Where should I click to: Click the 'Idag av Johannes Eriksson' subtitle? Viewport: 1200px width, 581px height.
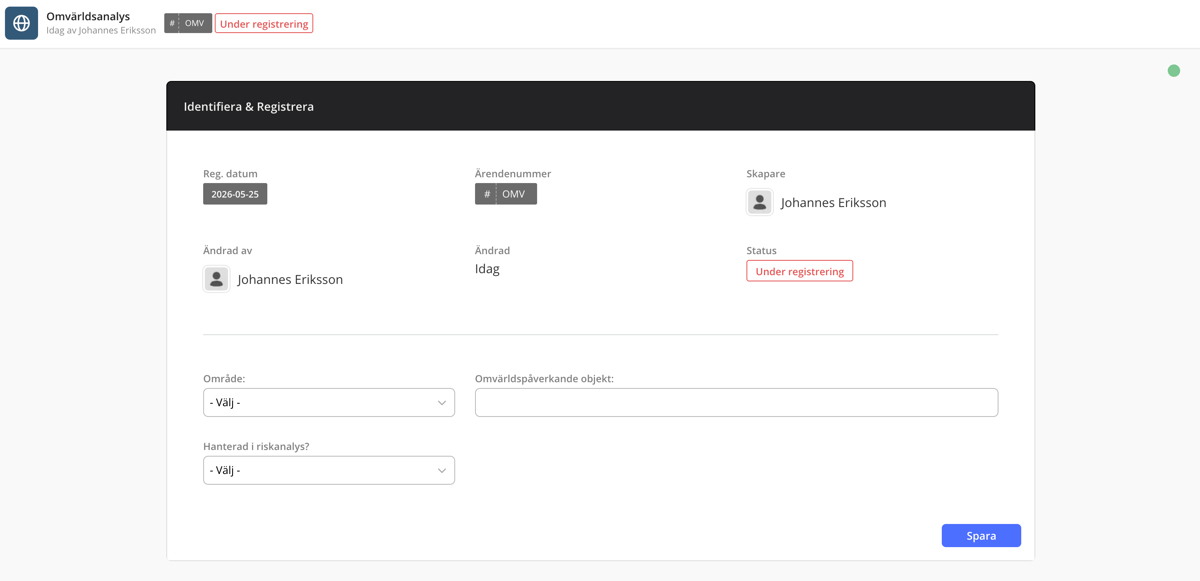point(101,30)
